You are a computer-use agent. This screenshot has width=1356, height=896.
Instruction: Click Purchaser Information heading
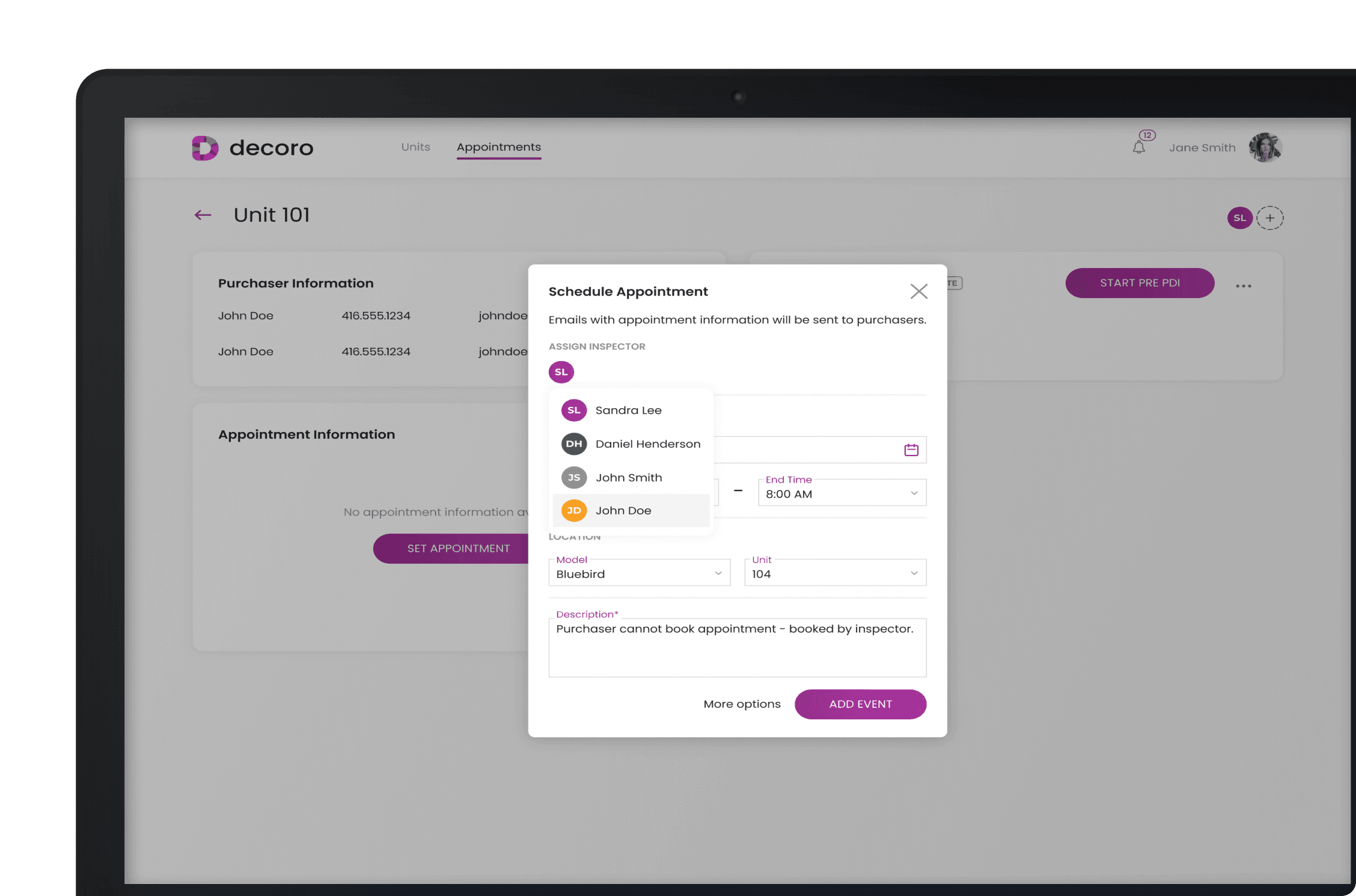(x=296, y=283)
